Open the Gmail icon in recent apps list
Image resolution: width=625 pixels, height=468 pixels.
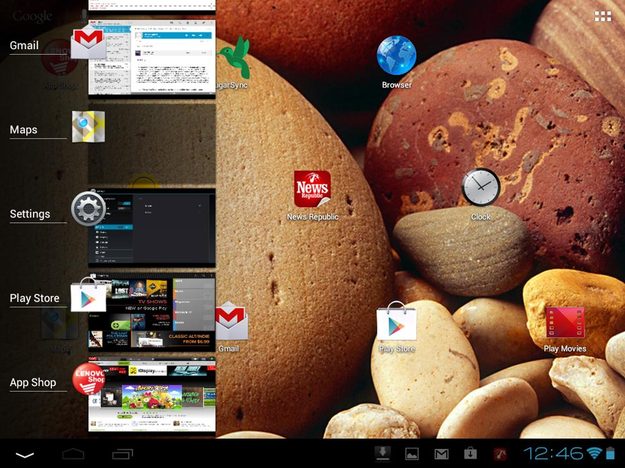coord(88,43)
